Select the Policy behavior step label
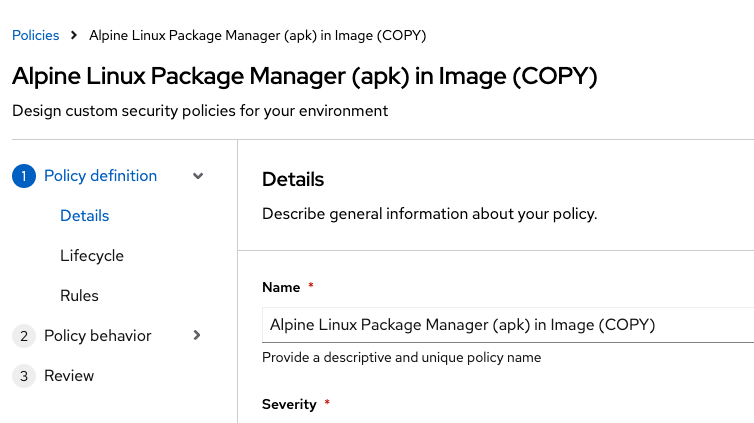The image size is (754, 423). coord(97,336)
